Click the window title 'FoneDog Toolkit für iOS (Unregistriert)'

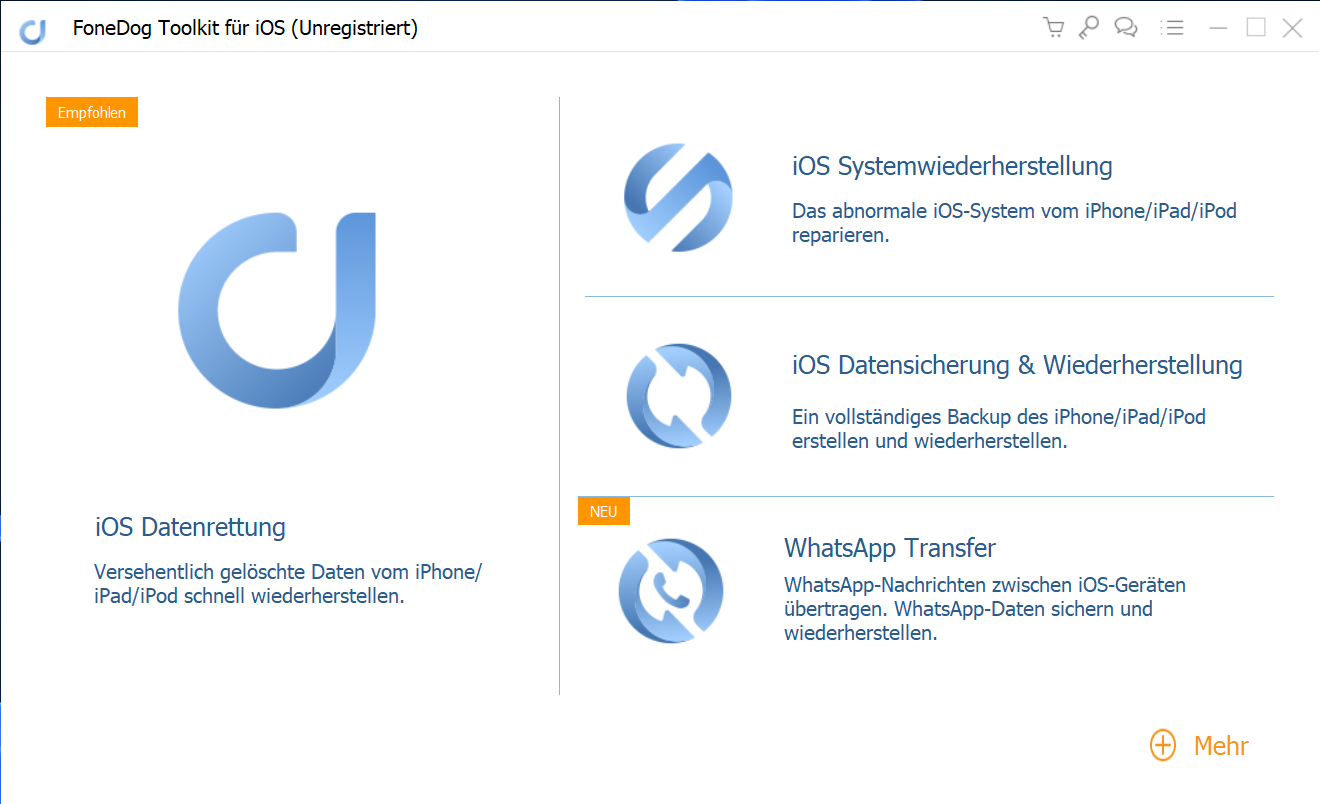pos(245,28)
